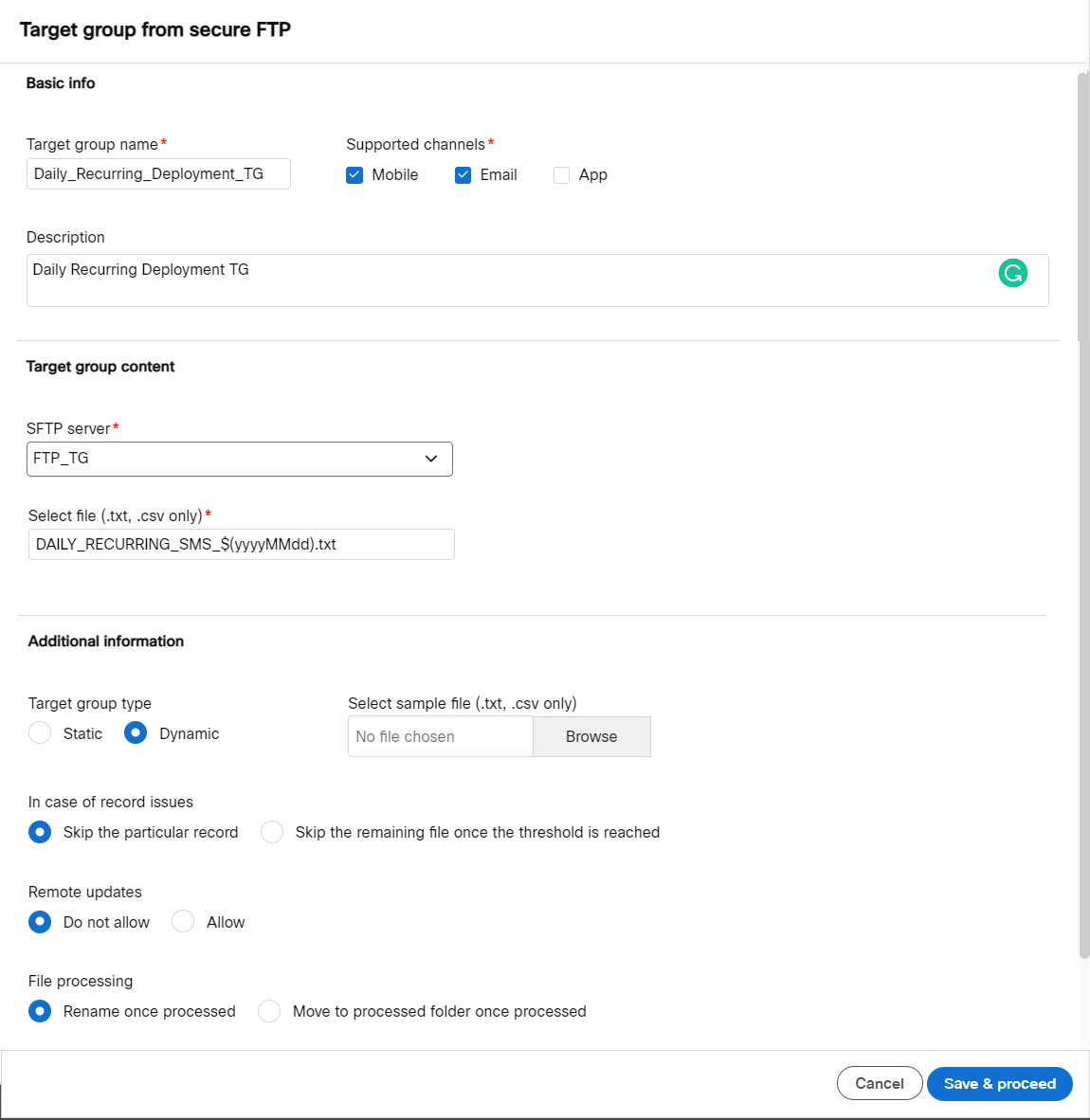Open the SFTP server dropdown

point(240,459)
